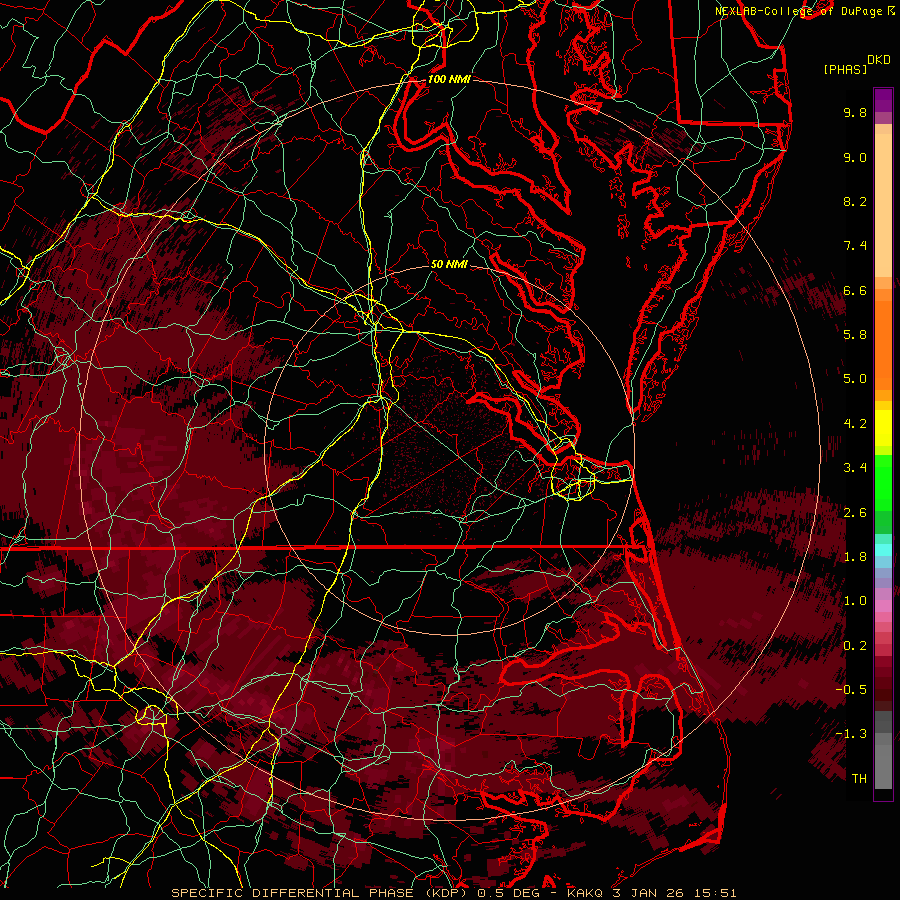Viewport: 900px width, 900px height.
Task: Click the 5.8 value on the color scale
Action: pos(855,335)
